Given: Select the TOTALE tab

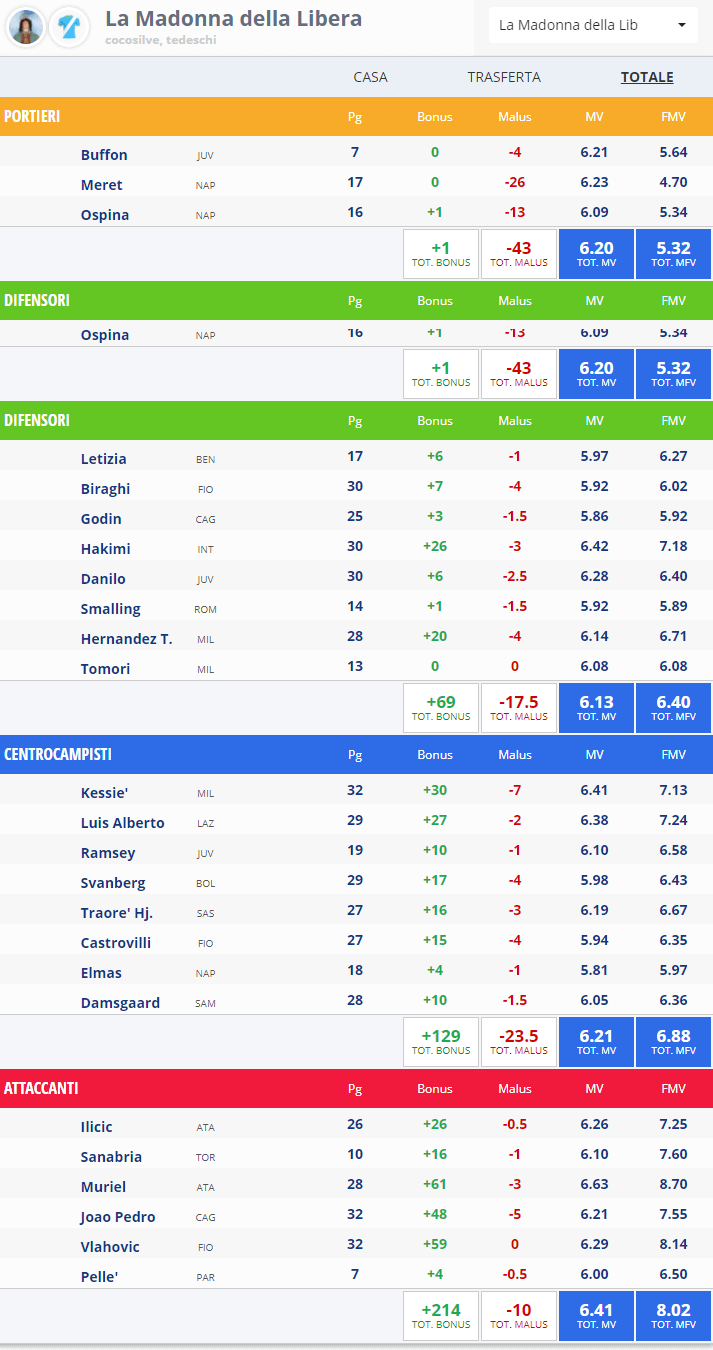Looking at the screenshot, I should click(x=647, y=77).
